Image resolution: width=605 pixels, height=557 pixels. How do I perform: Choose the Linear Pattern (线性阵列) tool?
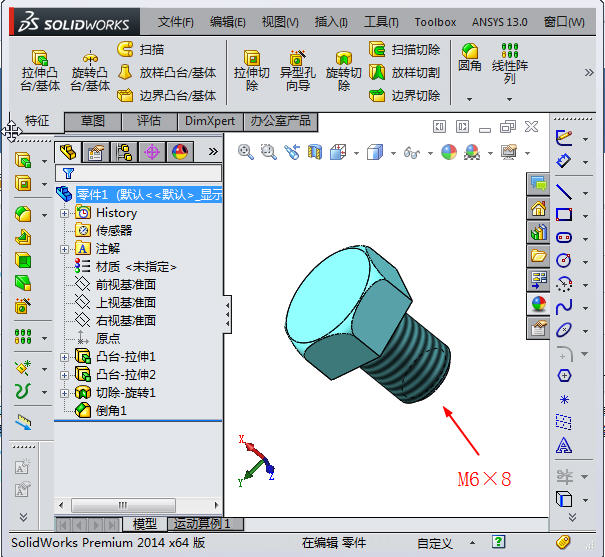510,50
